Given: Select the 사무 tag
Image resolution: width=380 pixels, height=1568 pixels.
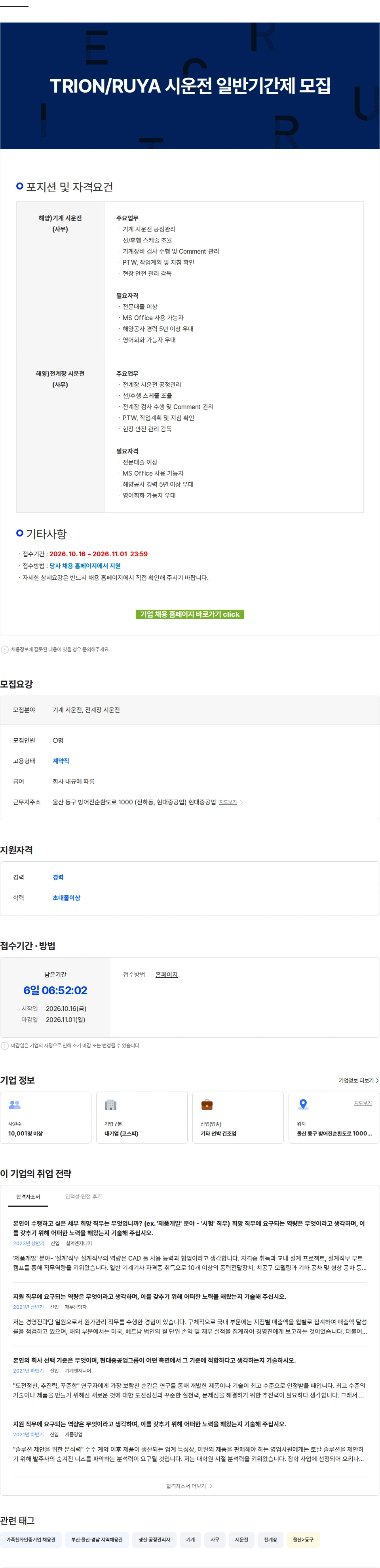Looking at the screenshot, I should [215, 1540].
